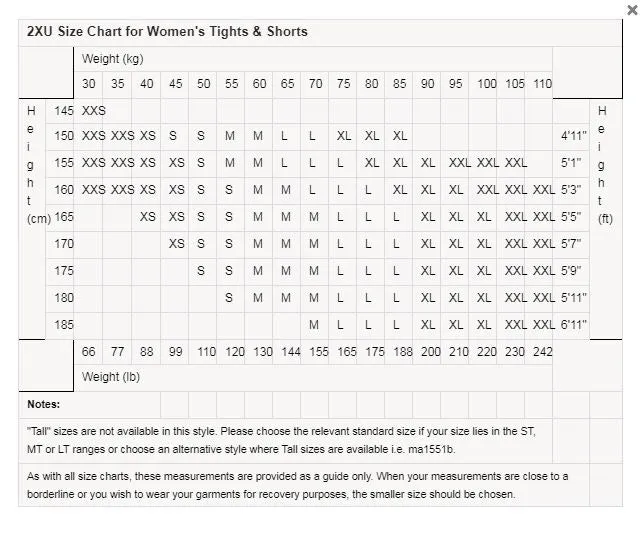Click the 30 kg weight column header
The width and height of the screenshot is (640, 546).
[89, 84]
